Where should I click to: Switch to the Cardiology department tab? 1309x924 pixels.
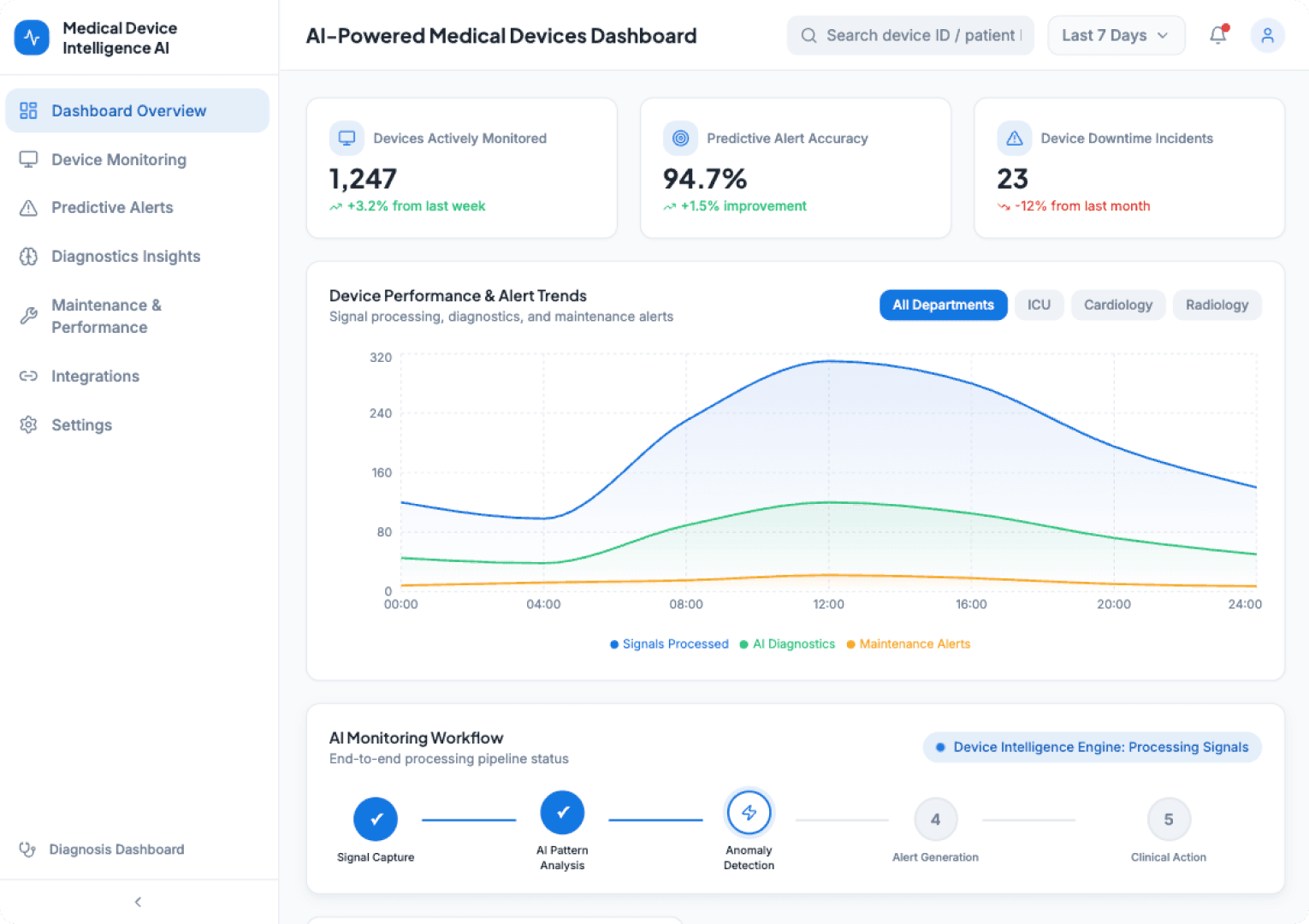[1117, 305]
